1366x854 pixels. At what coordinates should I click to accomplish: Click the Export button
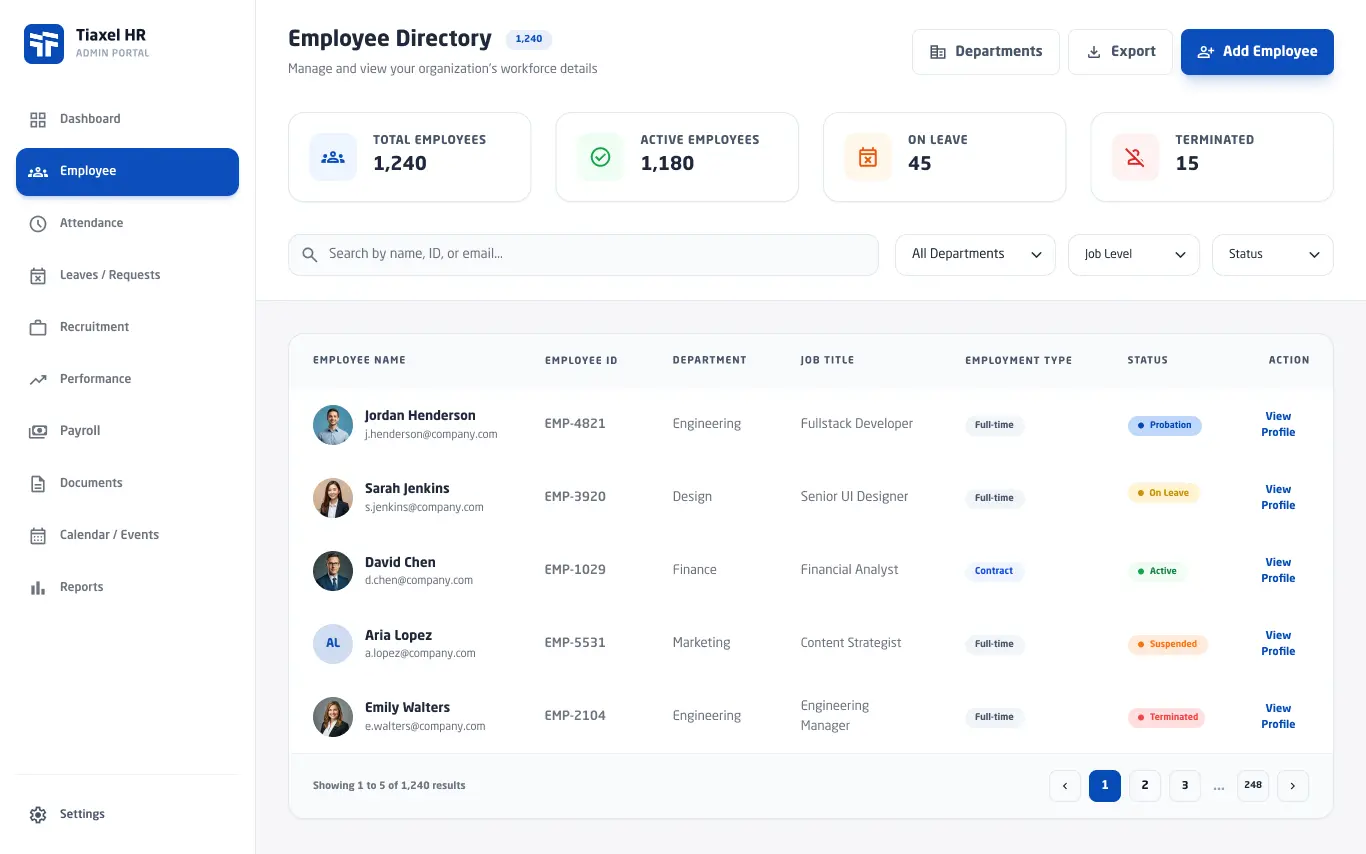coord(1120,52)
